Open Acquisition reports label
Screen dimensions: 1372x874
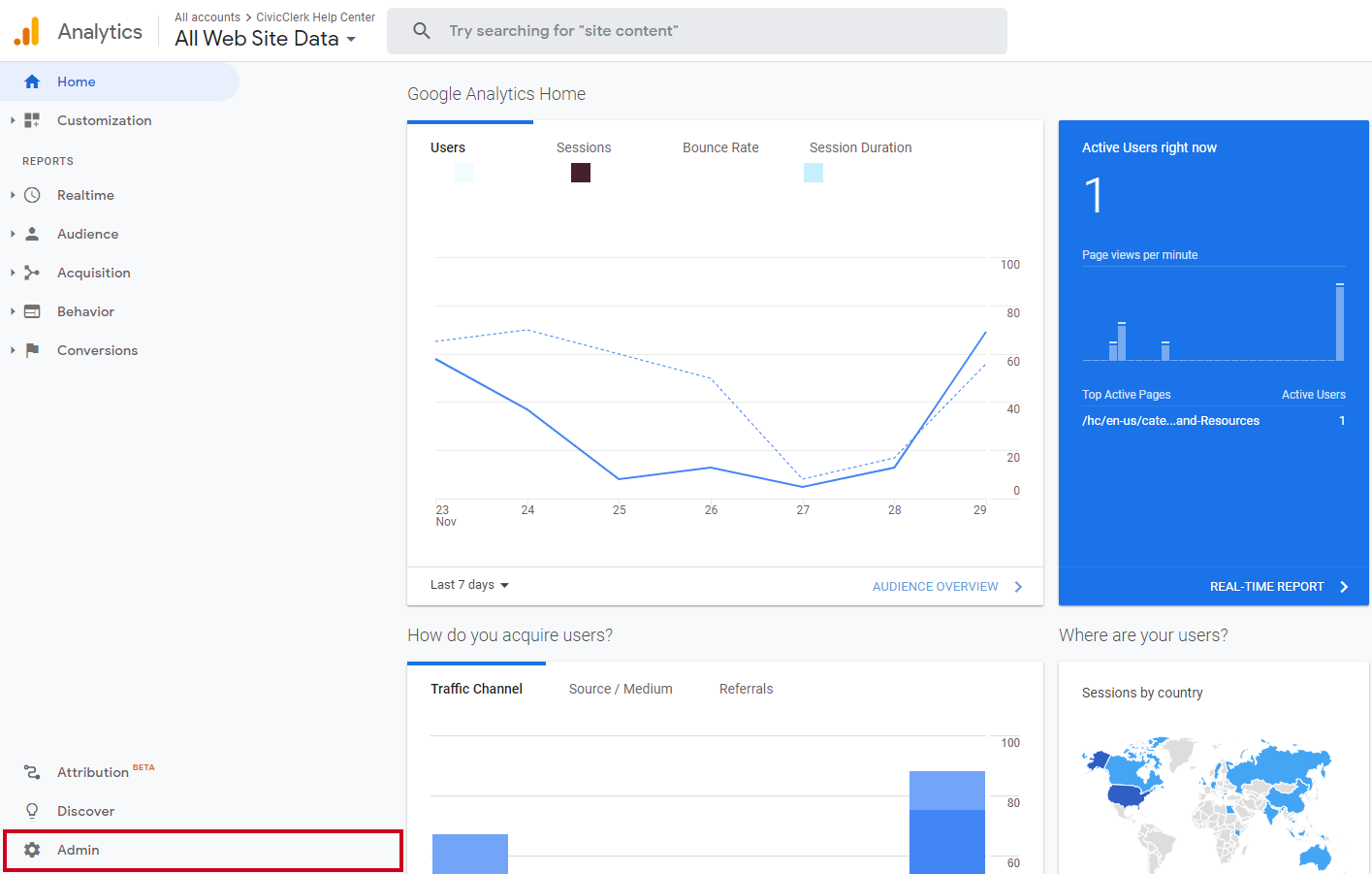(94, 273)
